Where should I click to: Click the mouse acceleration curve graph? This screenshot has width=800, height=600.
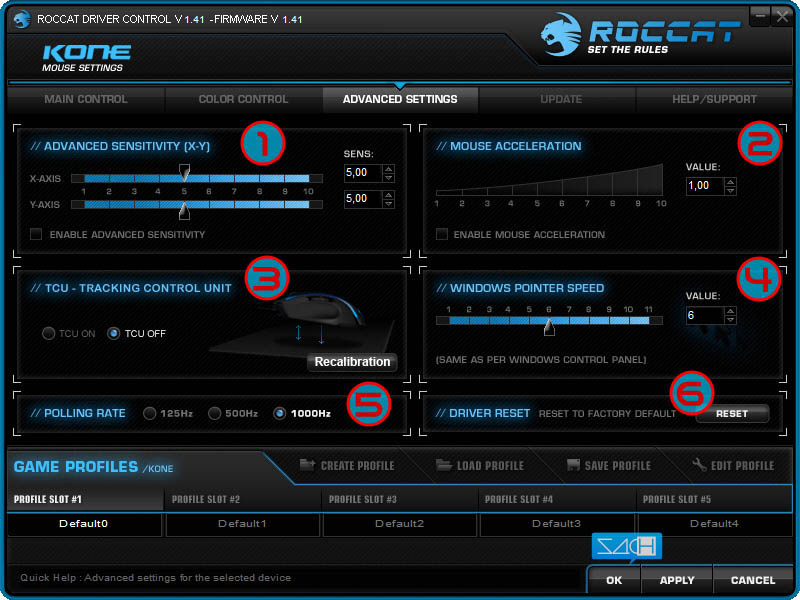tap(549, 180)
